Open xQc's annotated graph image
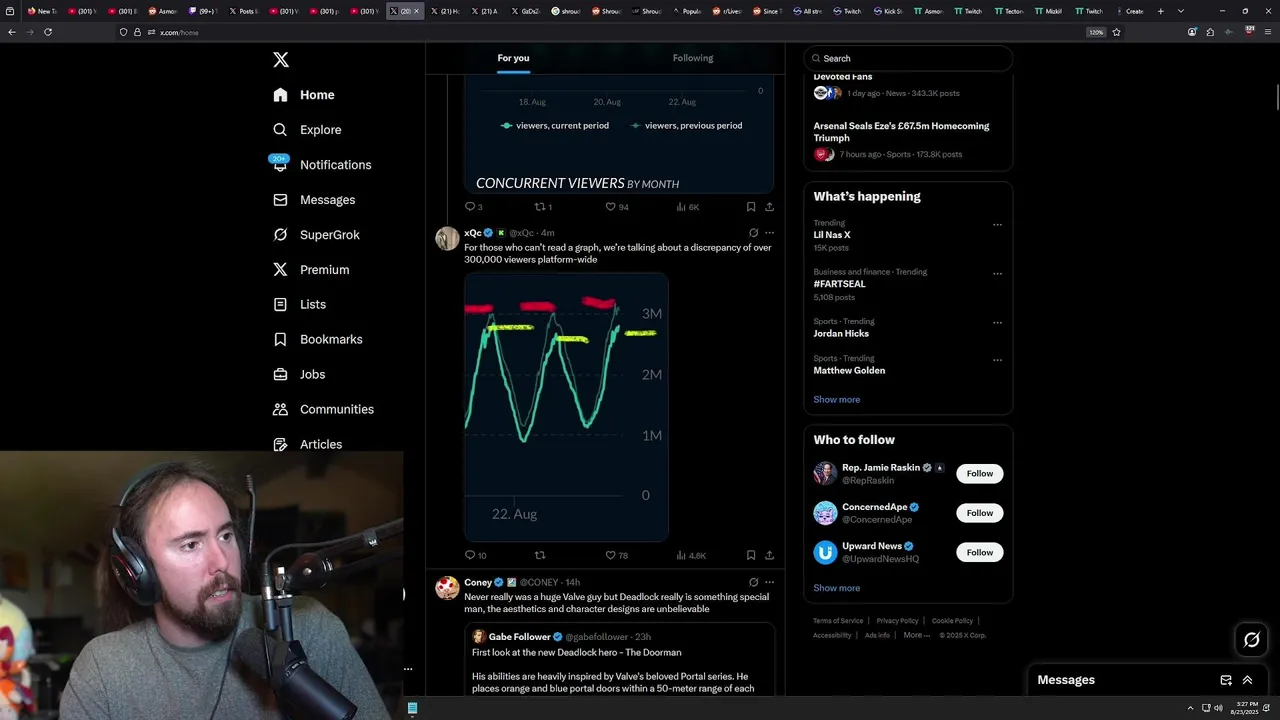This screenshot has width=1280, height=720. coord(566,407)
